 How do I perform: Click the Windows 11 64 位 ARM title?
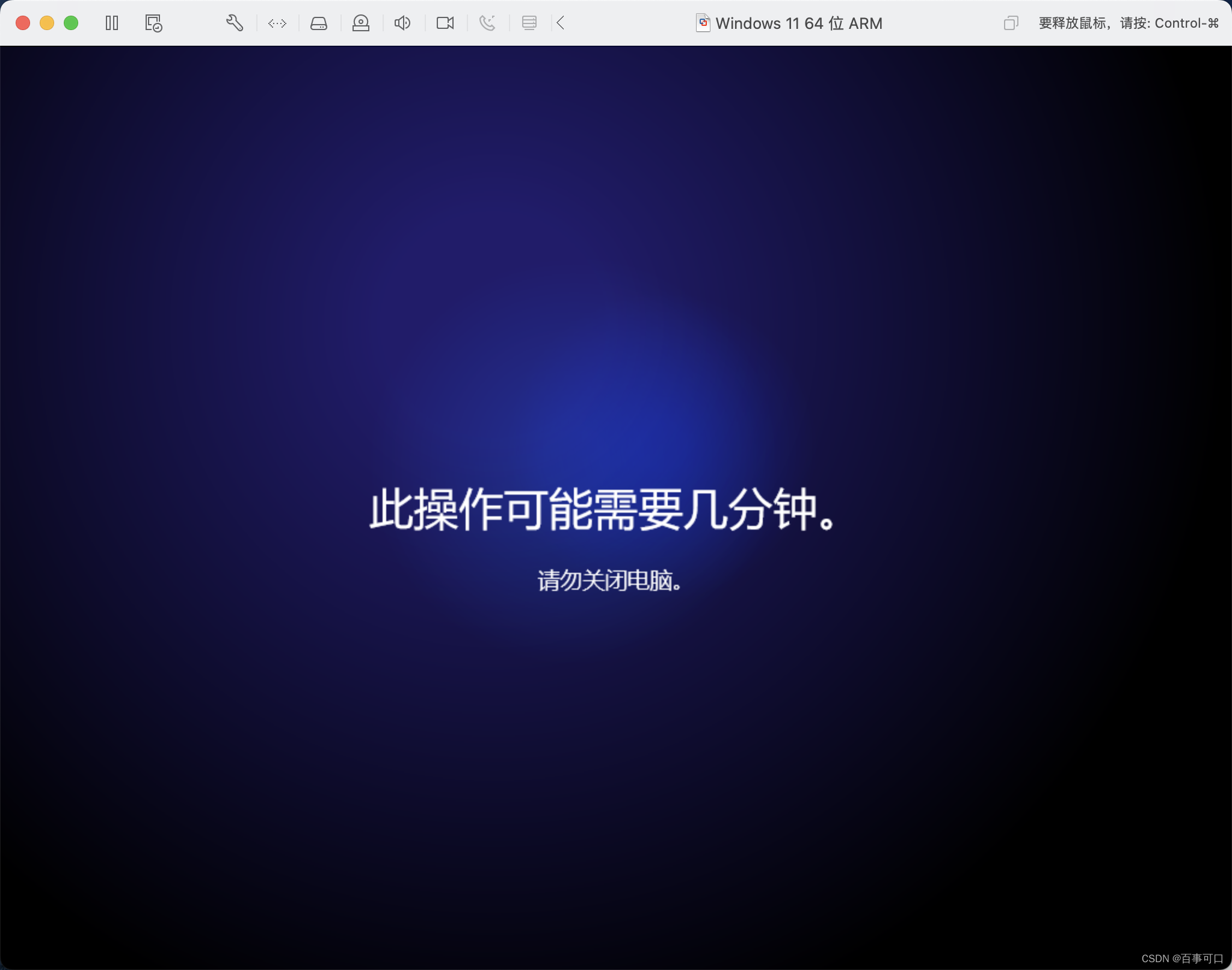(x=799, y=23)
